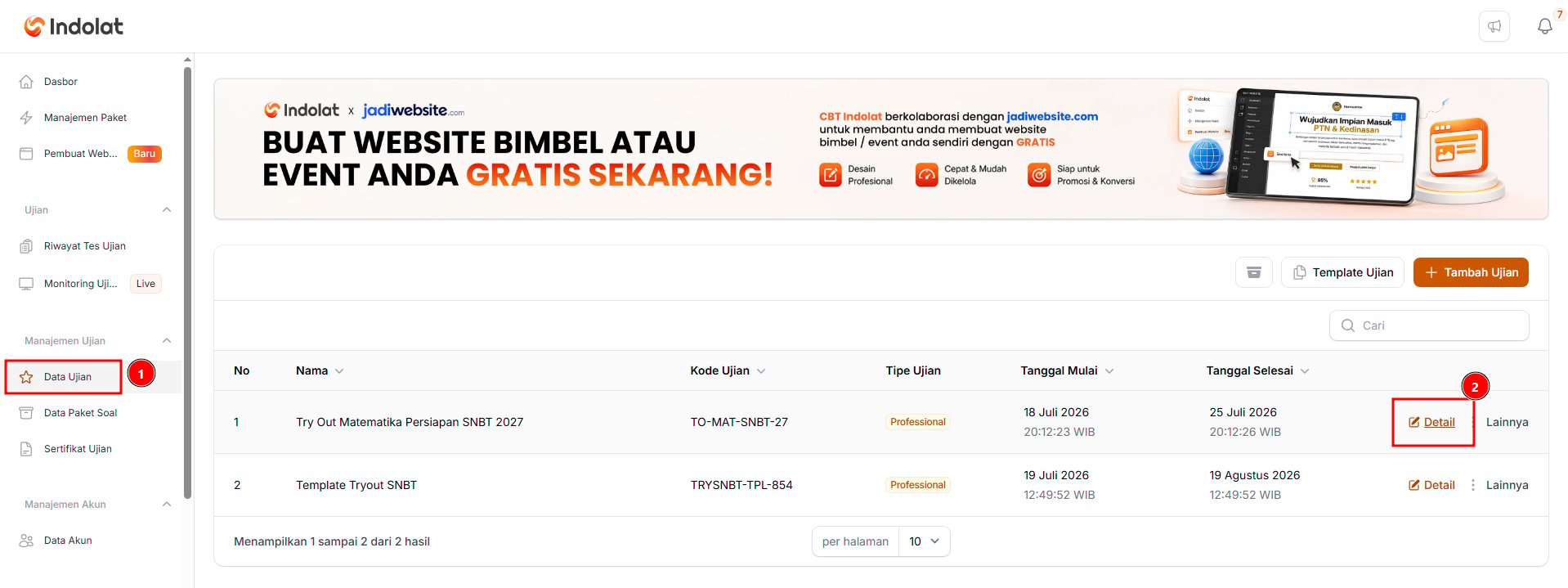
Task: Click the Baru badge
Action: (145, 154)
